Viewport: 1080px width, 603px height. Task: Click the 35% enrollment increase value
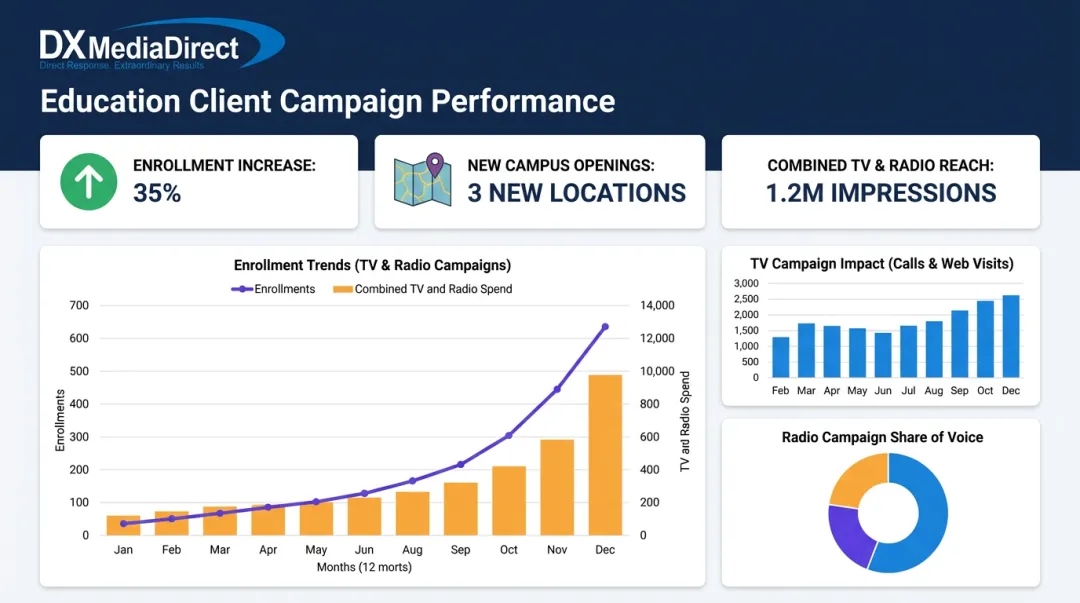[157, 193]
